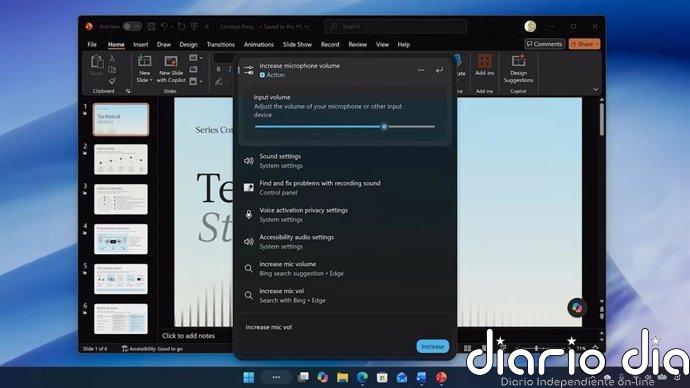The width and height of the screenshot is (690, 388).
Task: Open Task View on the taskbar
Action: 303,377
